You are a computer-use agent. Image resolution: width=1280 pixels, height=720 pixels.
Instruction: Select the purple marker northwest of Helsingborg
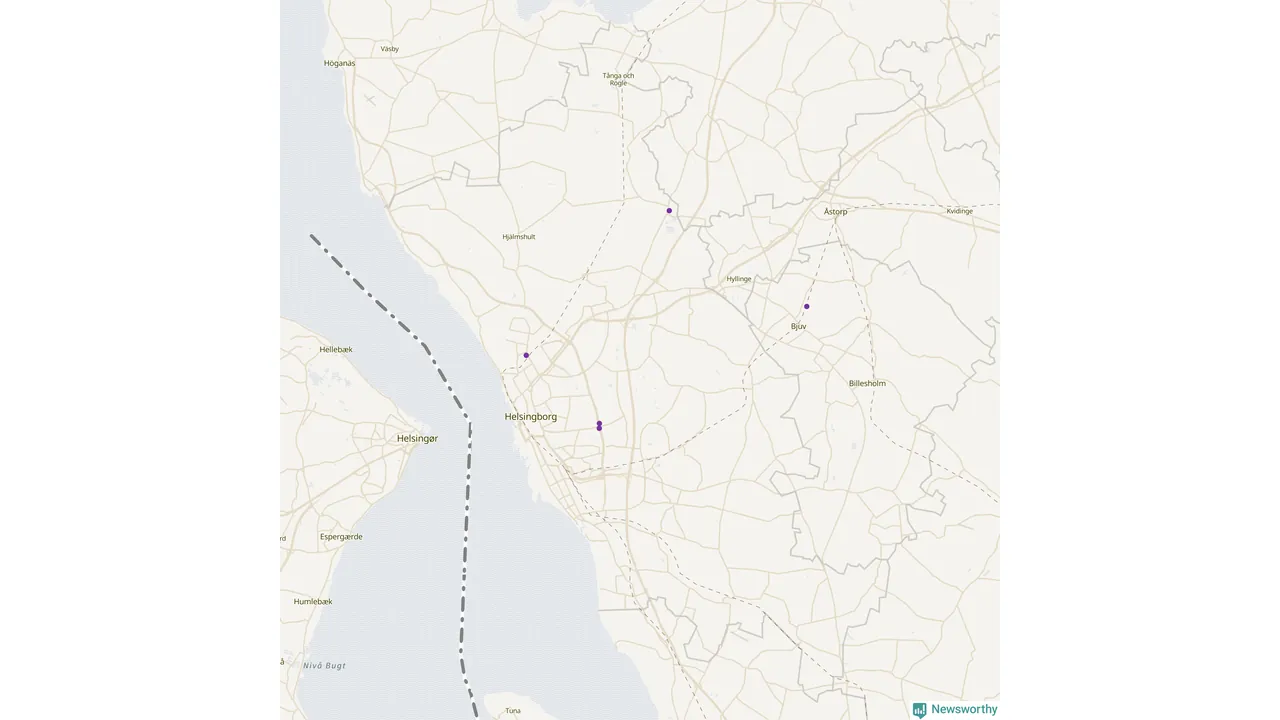click(x=526, y=355)
